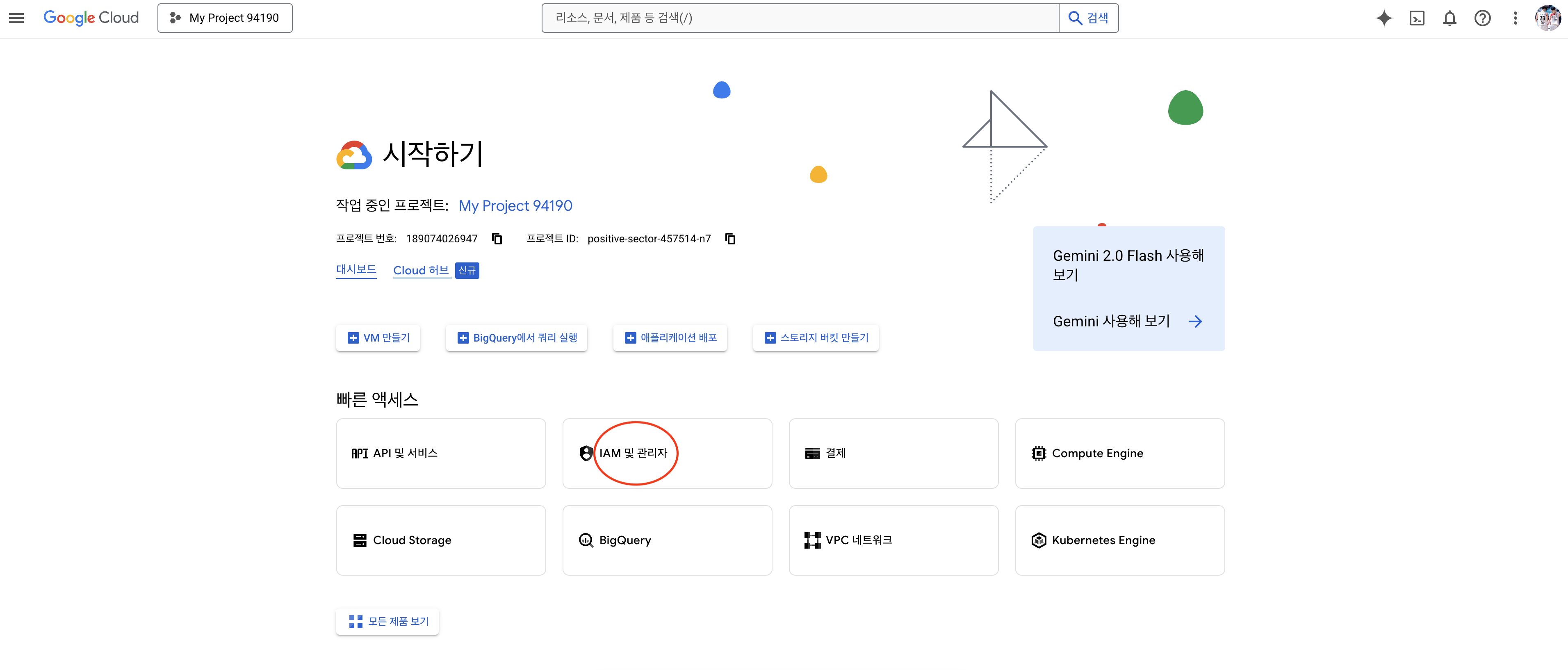Open the Gemini AI assistant sparkle icon
1568x670 pixels.
[x=1383, y=18]
